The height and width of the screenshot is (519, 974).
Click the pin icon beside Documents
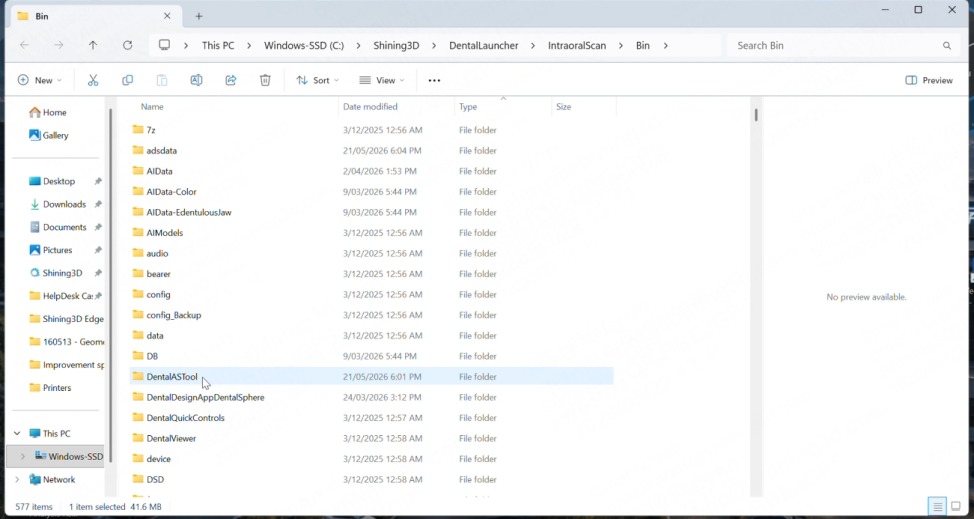point(98,227)
